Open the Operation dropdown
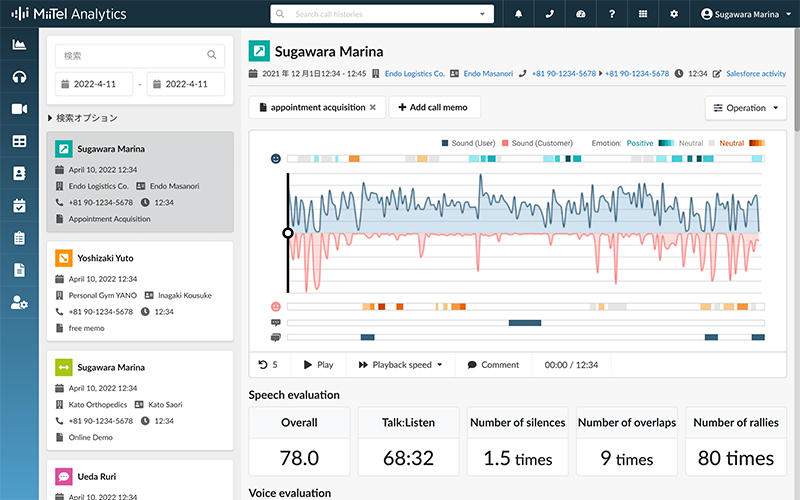The height and width of the screenshot is (500, 800). point(745,108)
